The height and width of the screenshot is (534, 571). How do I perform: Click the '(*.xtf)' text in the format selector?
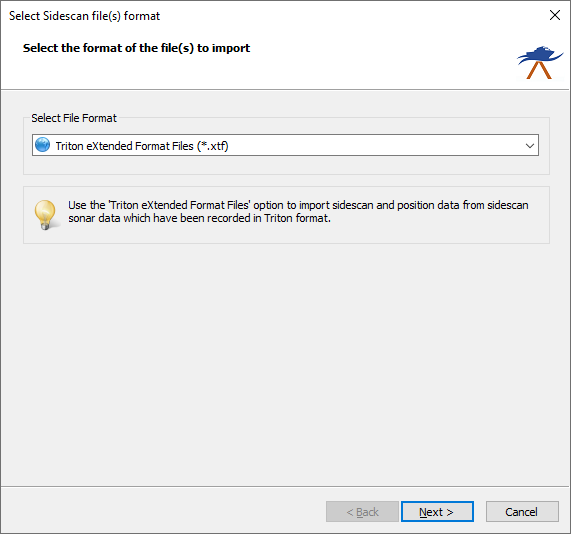213,146
